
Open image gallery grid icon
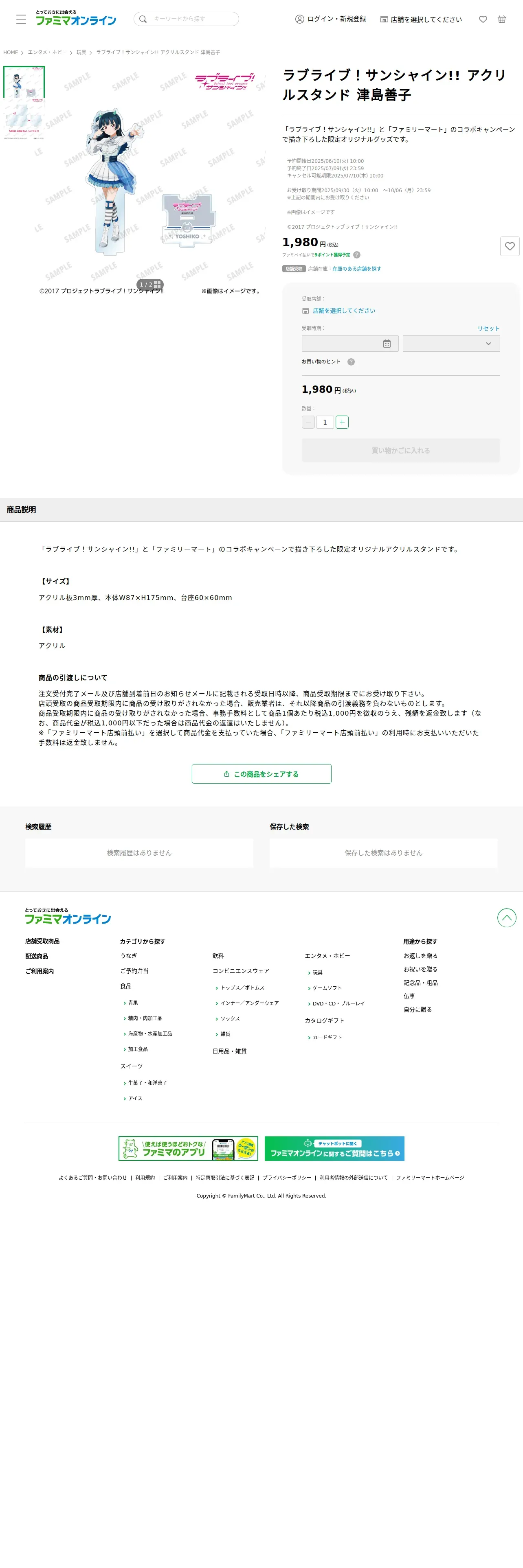(157, 284)
